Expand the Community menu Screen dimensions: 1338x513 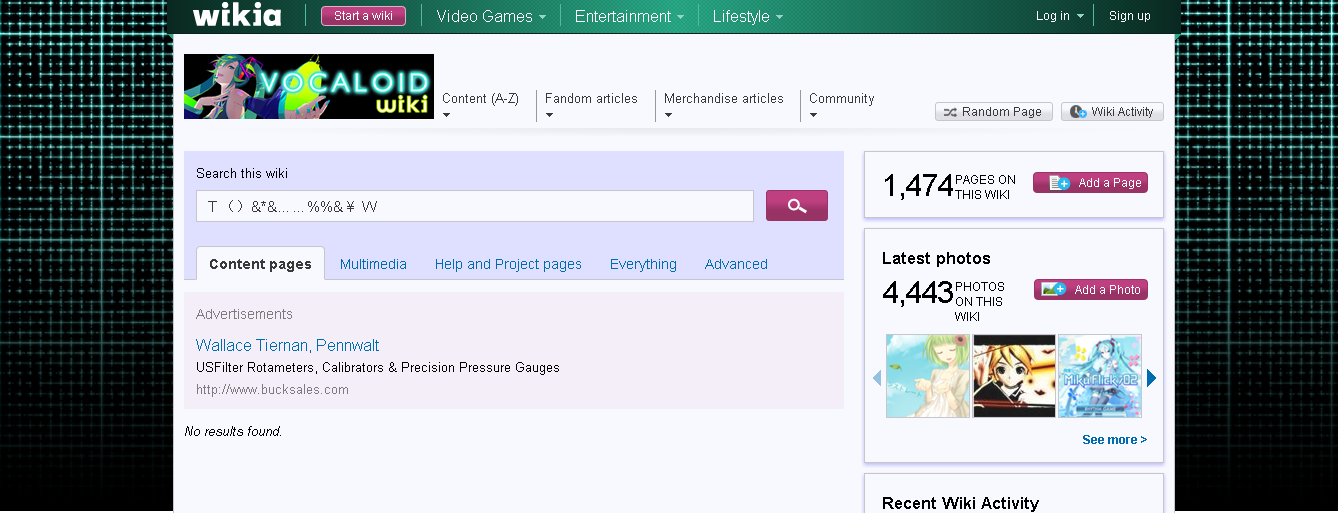[842, 105]
